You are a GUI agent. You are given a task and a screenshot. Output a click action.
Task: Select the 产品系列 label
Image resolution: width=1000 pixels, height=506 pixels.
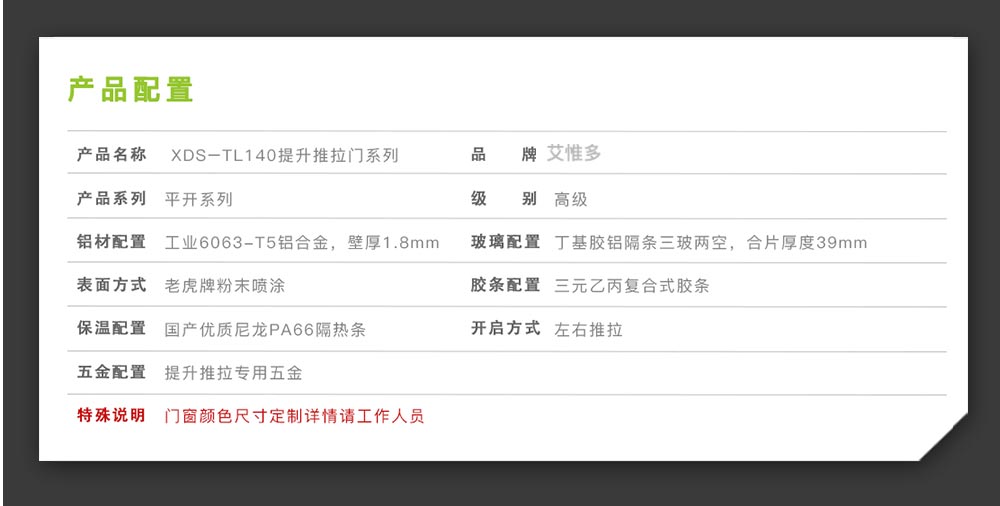111,199
